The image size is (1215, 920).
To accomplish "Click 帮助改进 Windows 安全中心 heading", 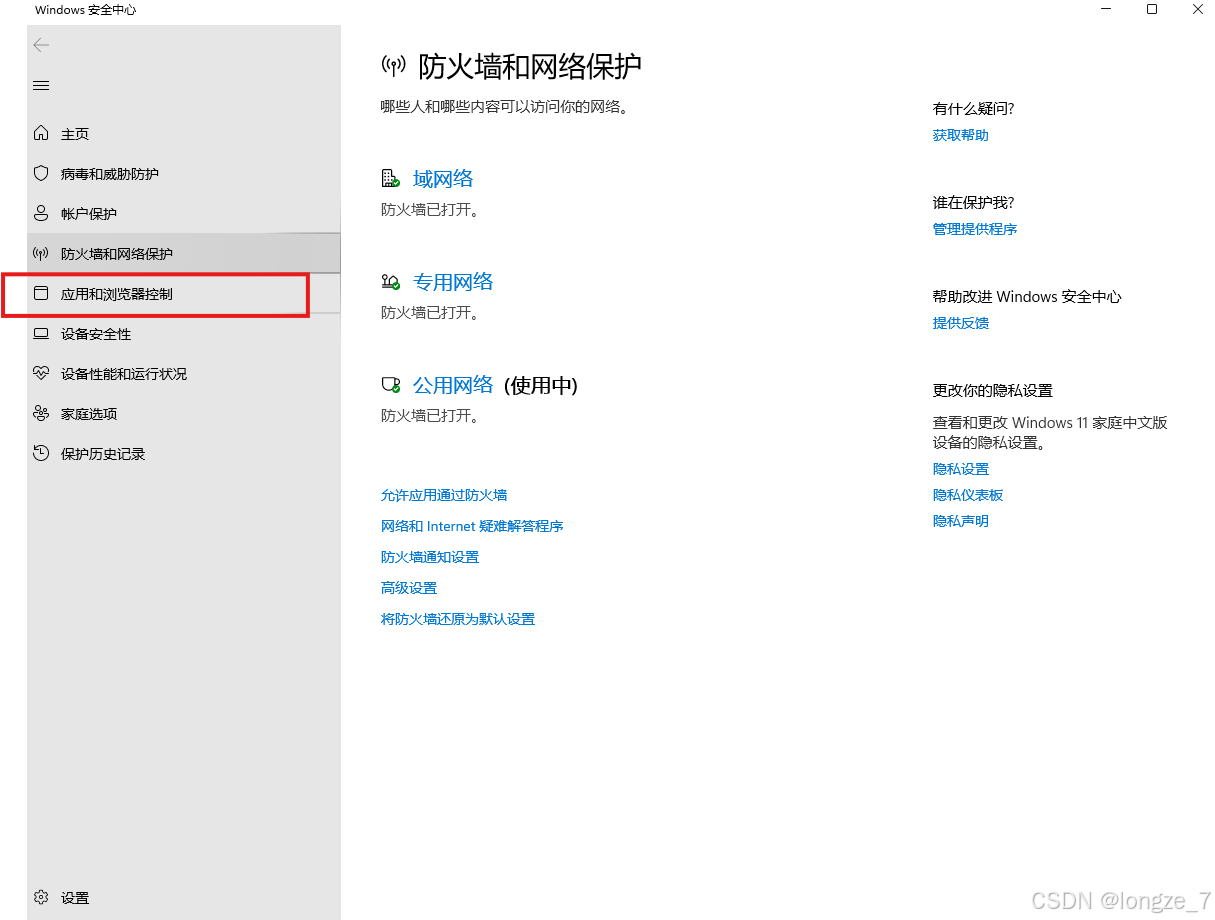I will pos(1027,297).
